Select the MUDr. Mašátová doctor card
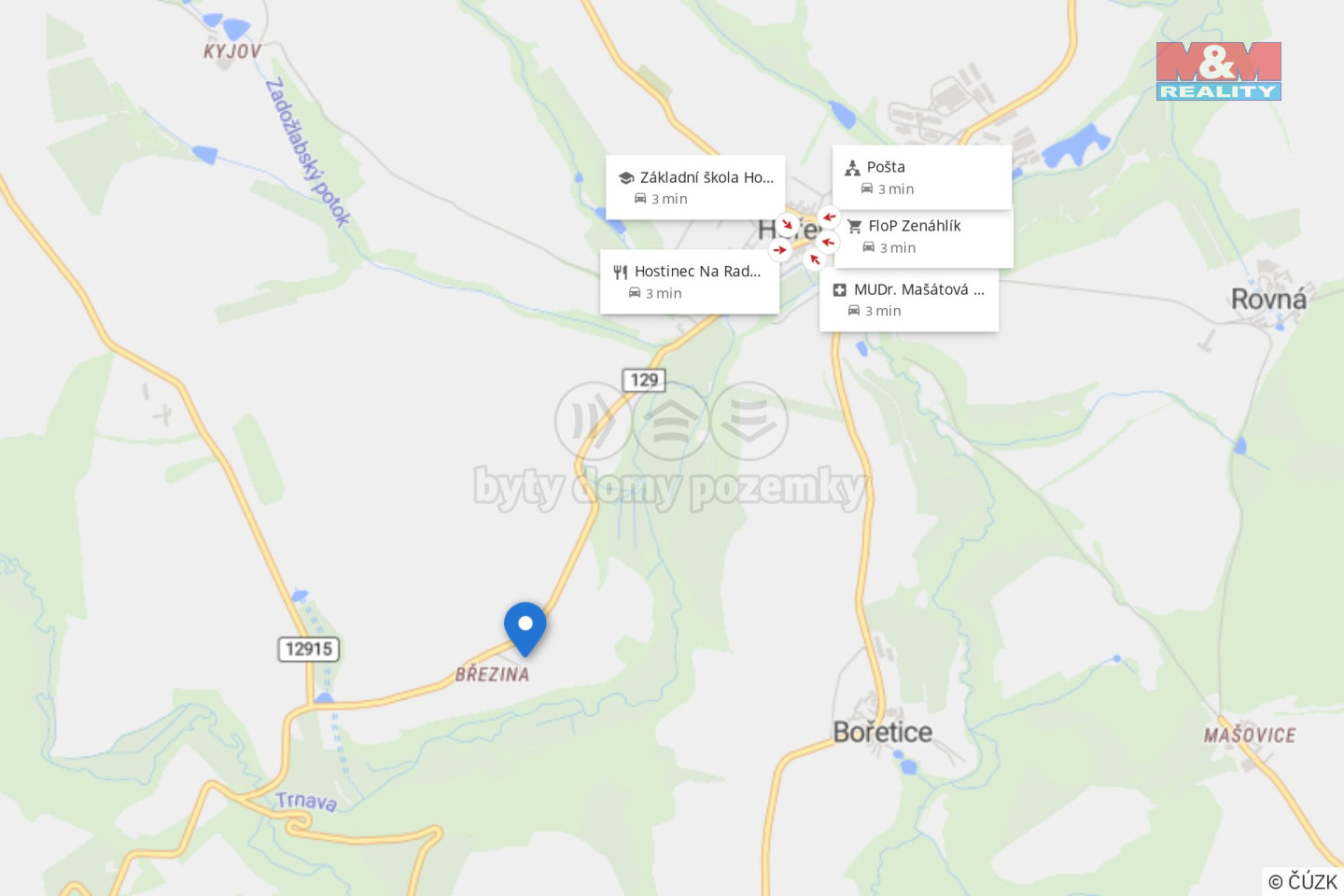Viewport: 1344px width, 896px height. 909,300
